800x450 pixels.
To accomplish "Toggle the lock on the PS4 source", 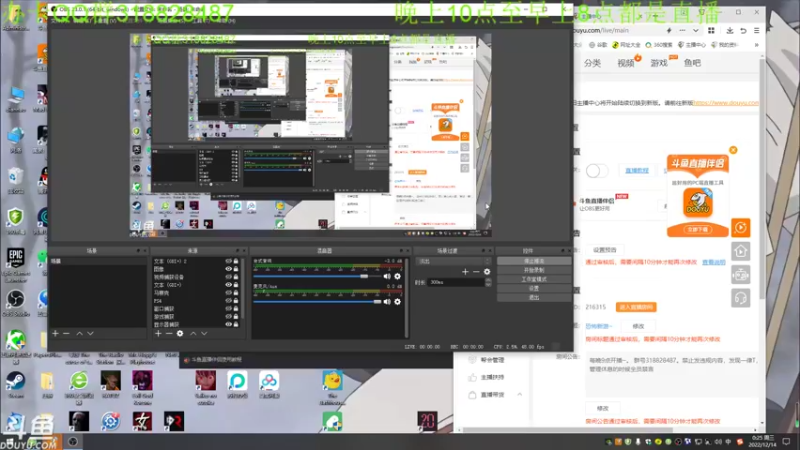I will (236, 301).
